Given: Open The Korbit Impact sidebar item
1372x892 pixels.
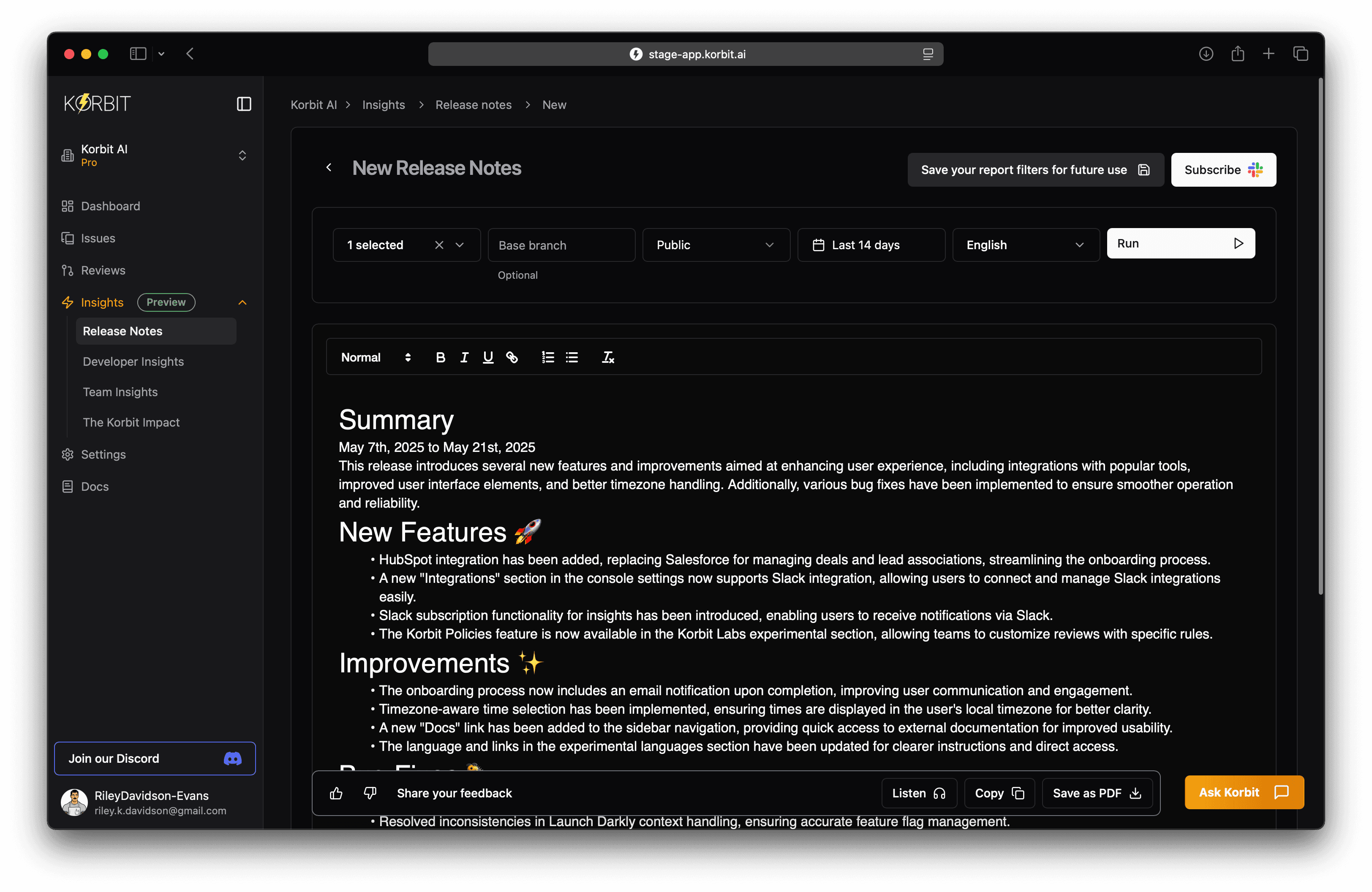Looking at the screenshot, I should pyautogui.click(x=131, y=422).
